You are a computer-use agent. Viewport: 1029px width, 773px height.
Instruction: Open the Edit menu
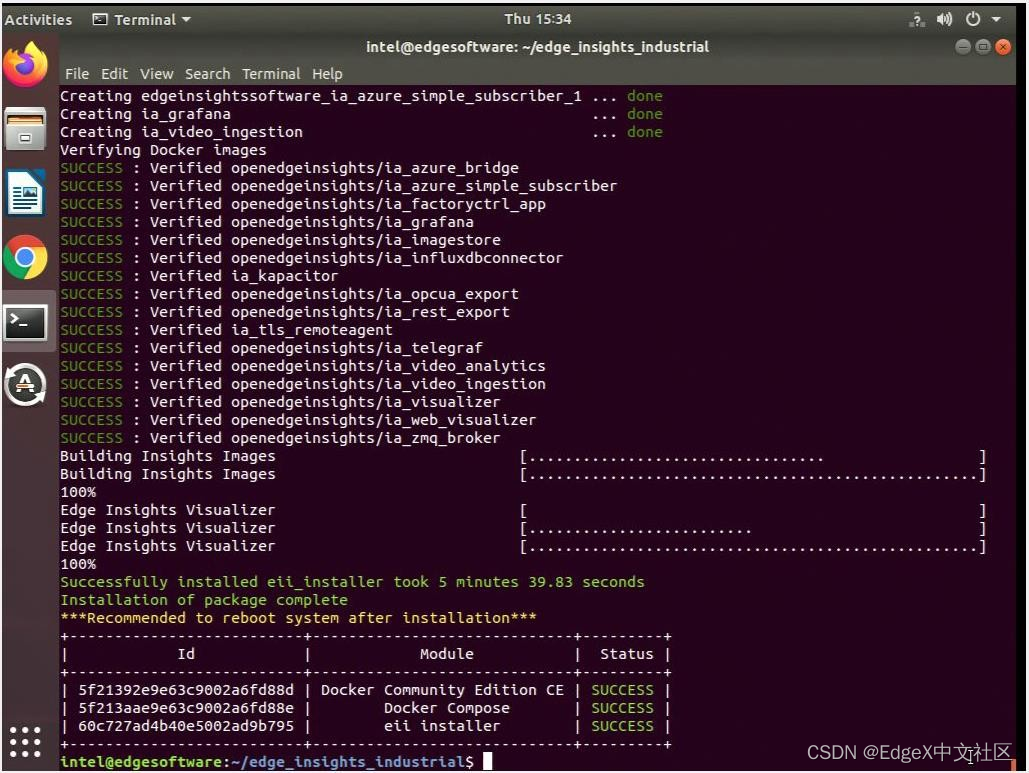[114, 73]
